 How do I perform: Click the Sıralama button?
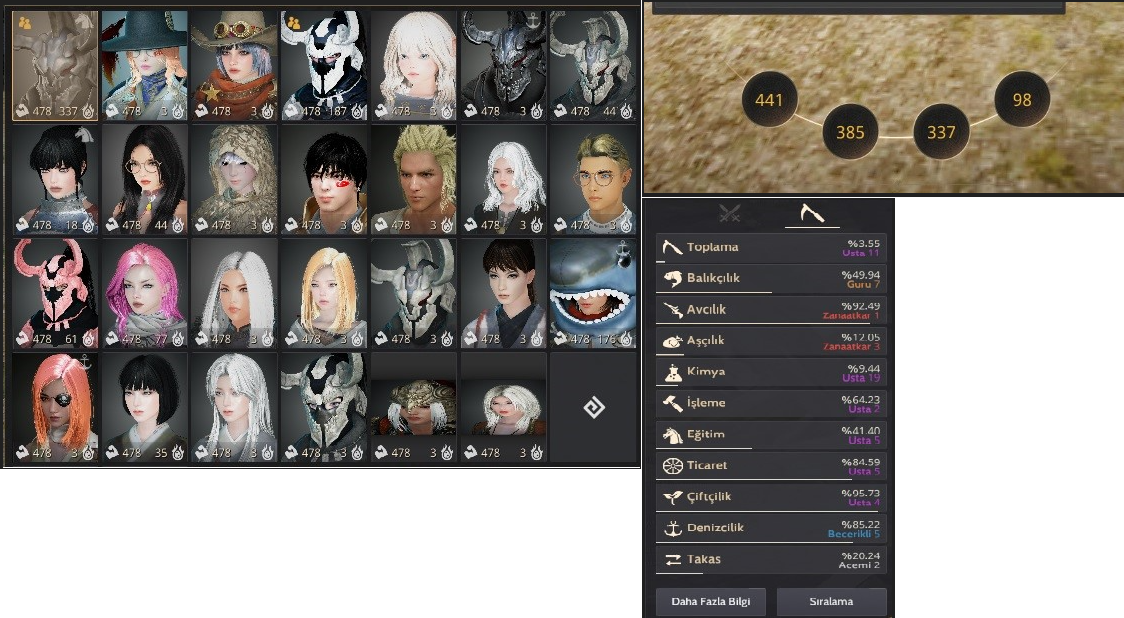click(x=832, y=602)
